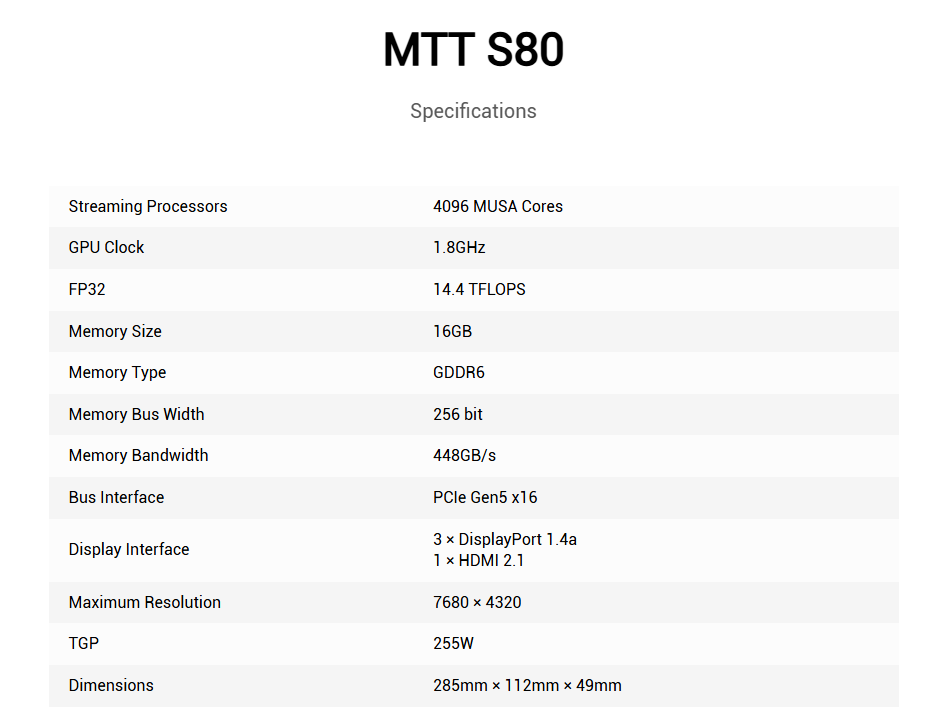Click the 4096 MUSA Cores value
945x724 pixels.
[x=498, y=206]
